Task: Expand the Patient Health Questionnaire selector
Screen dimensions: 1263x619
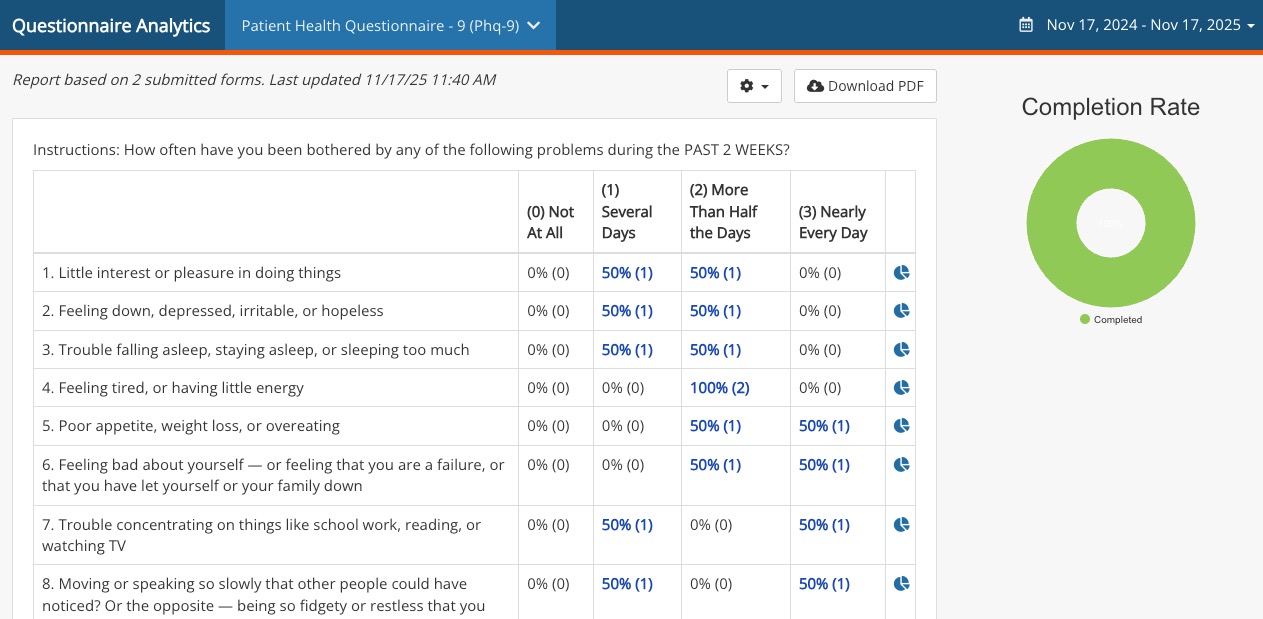Action: (390, 26)
